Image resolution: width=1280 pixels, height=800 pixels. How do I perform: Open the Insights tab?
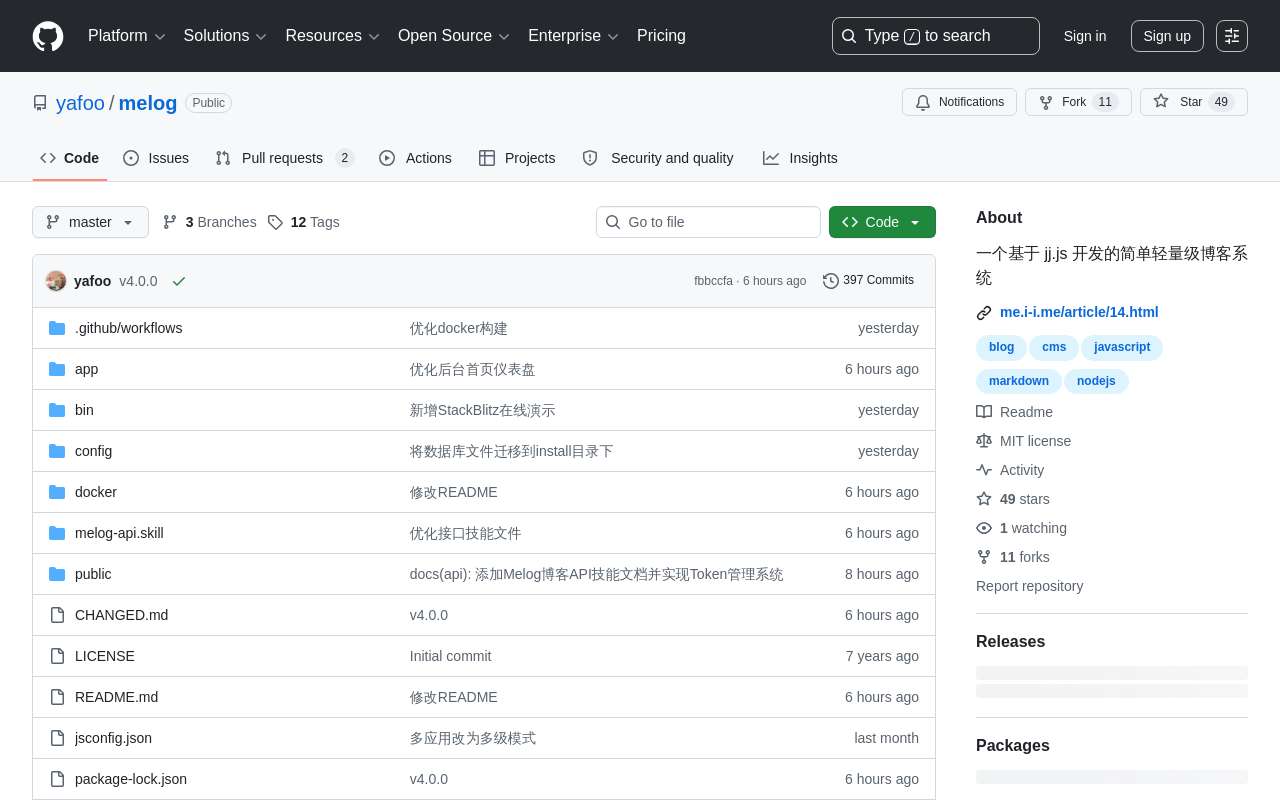tap(800, 158)
